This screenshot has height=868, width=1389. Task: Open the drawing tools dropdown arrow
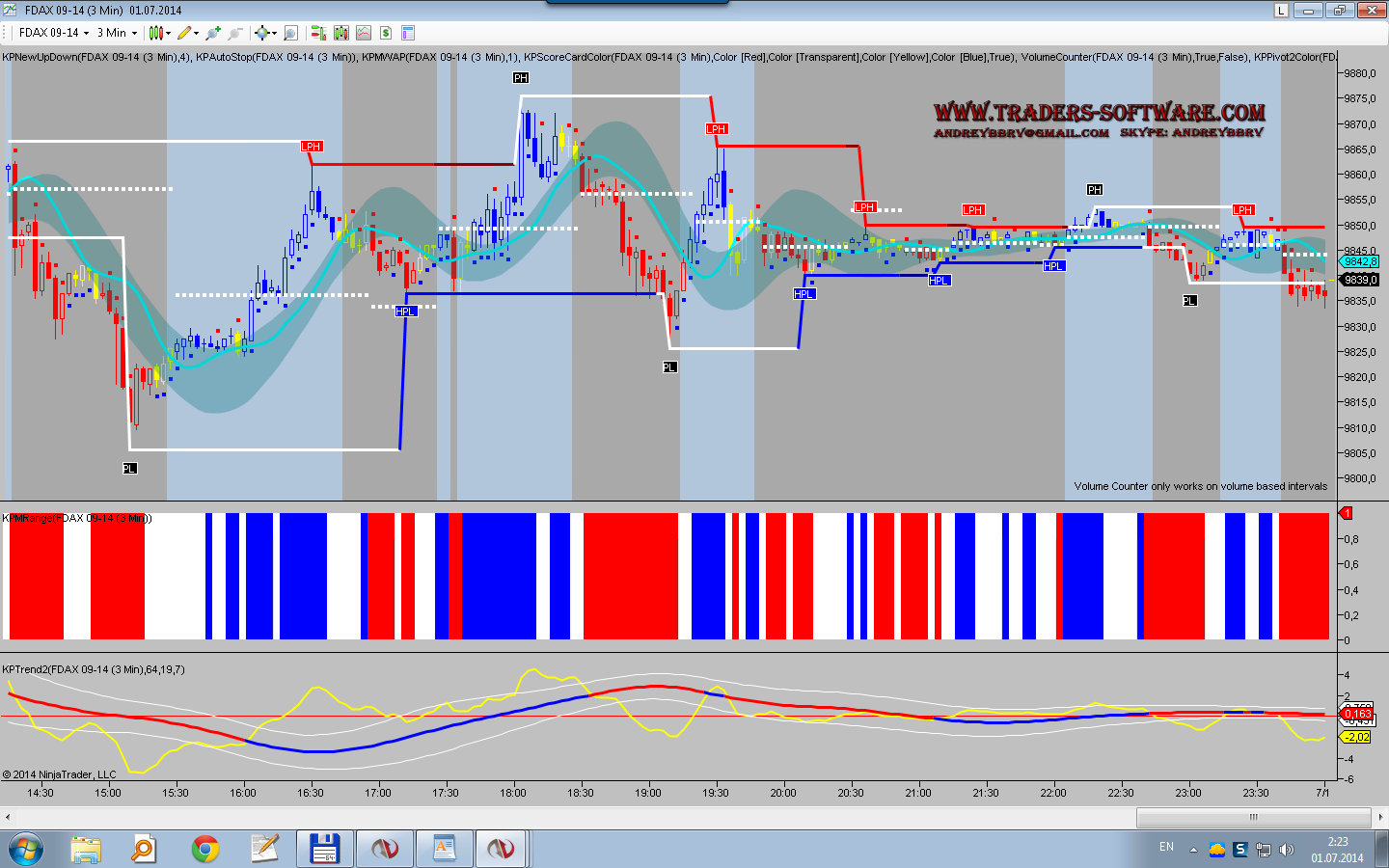[x=197, y=33]
